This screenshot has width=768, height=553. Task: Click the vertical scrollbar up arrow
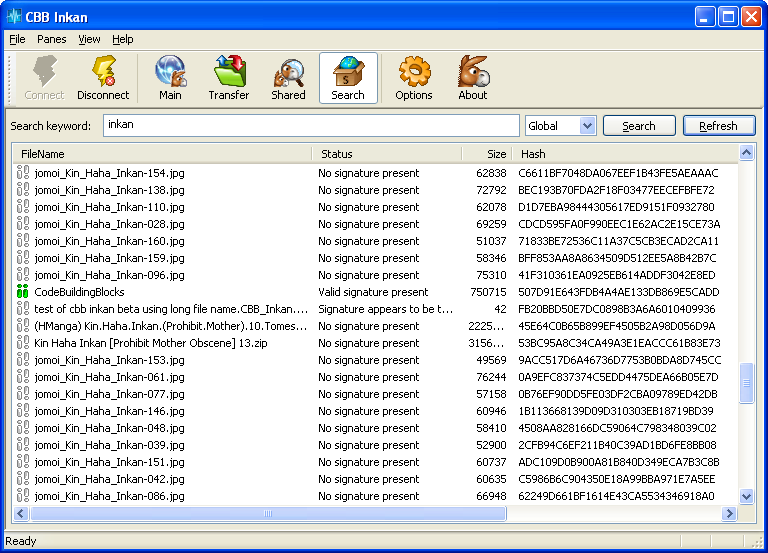click(x=746, y=153)
